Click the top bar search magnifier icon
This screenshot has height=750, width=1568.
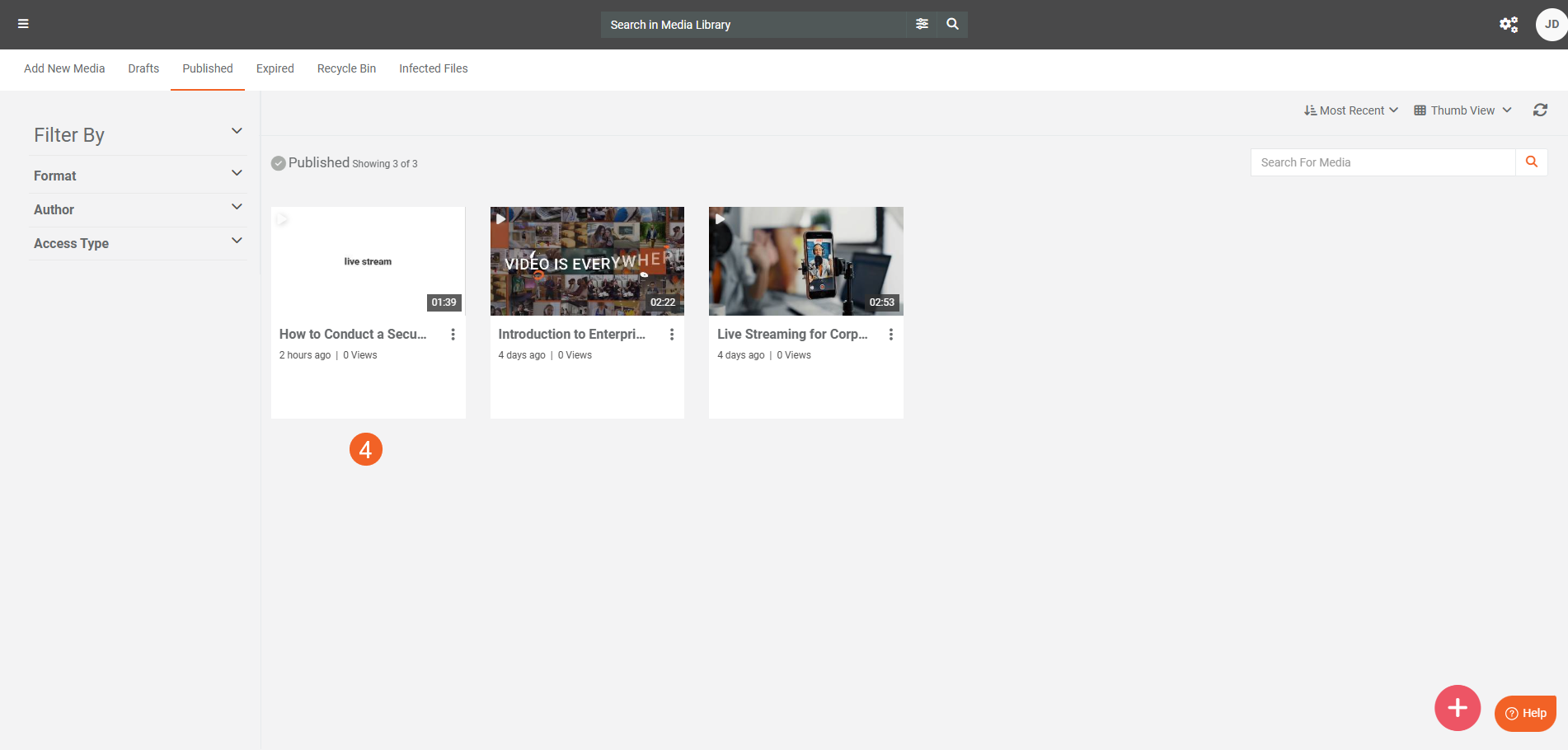coord(952,24)
